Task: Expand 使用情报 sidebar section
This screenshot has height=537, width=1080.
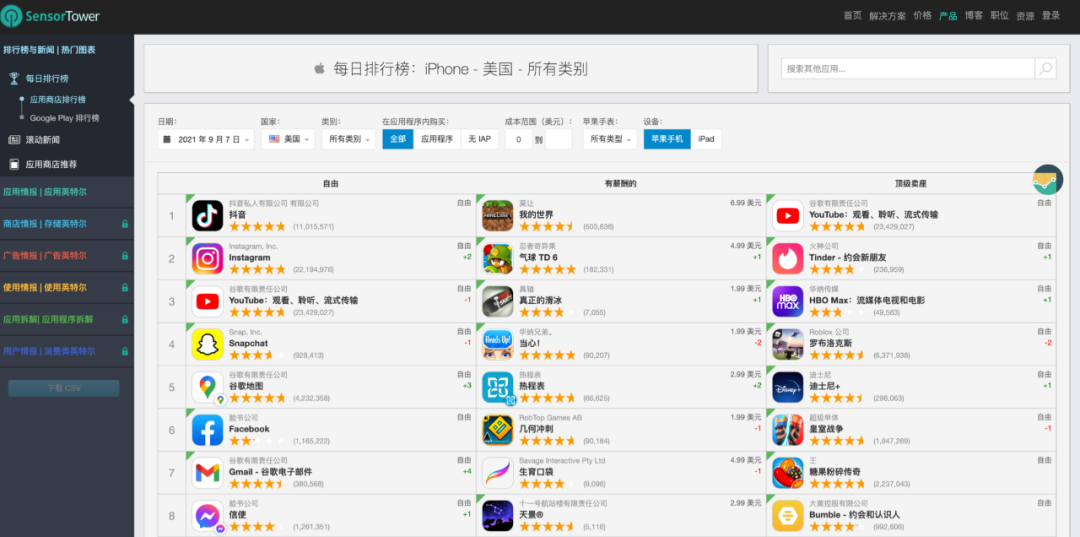Action: click(67, 287)
